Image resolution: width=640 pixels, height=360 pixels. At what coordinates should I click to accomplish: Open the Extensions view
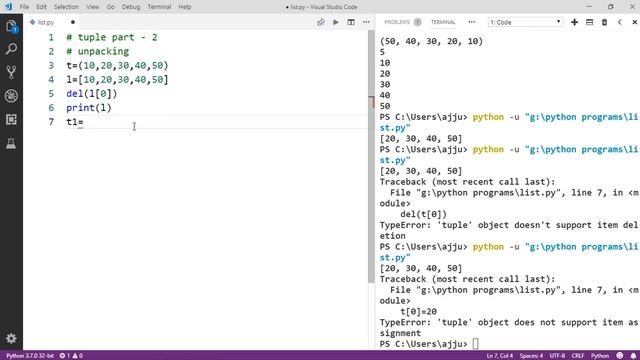point(11,120)
